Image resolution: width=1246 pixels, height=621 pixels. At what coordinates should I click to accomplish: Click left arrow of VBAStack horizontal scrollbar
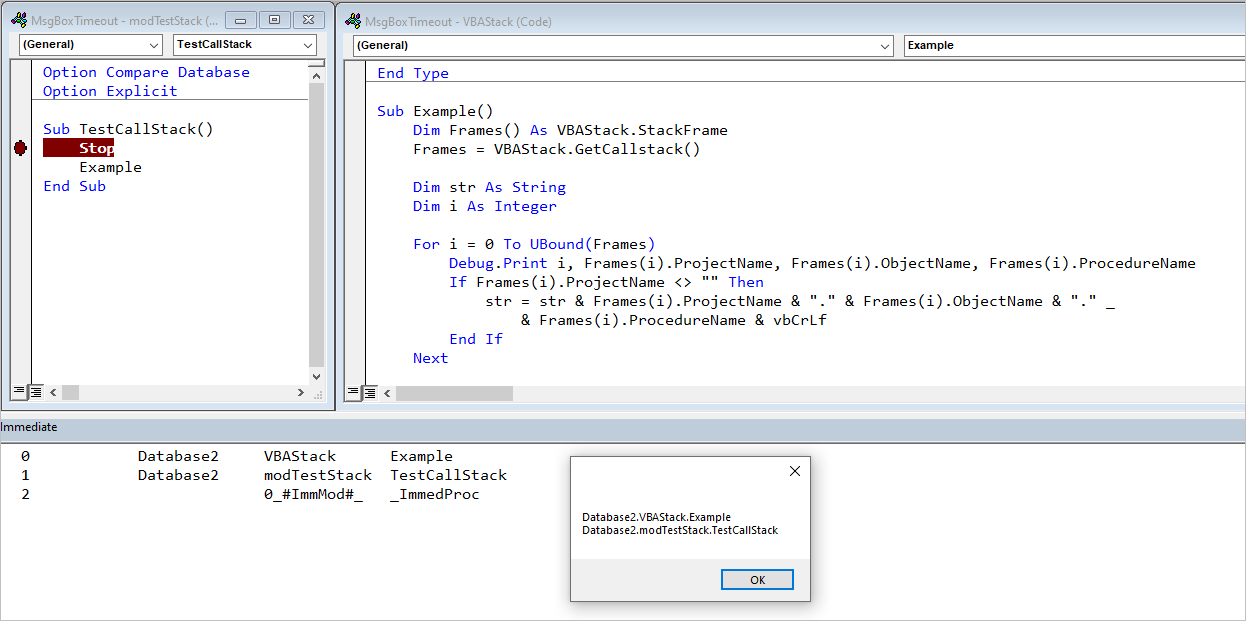pyautogui.click(x=387, y=393)
